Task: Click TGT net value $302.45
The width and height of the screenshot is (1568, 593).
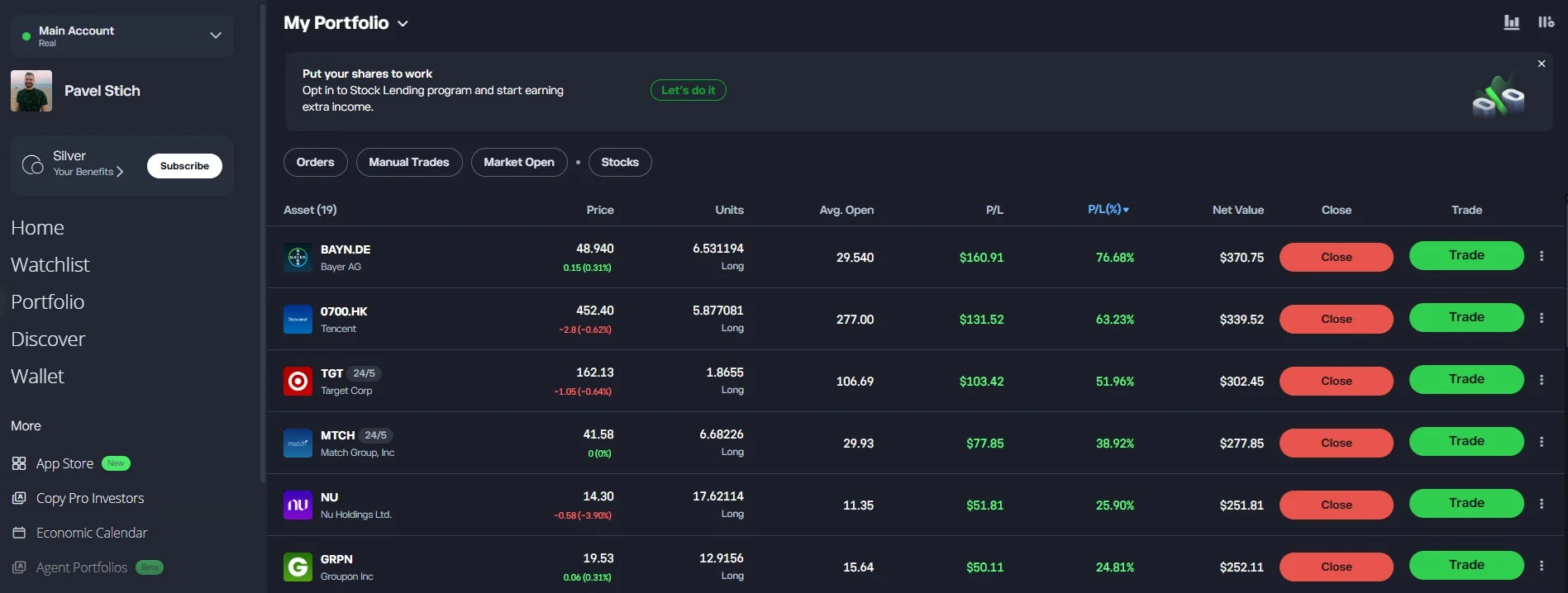Action: pos(1242,382)
